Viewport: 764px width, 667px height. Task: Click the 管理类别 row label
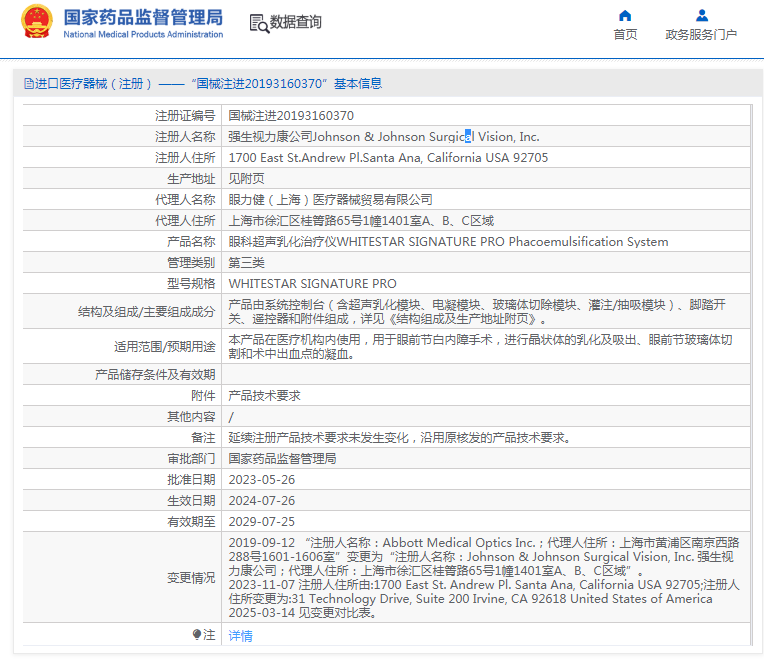click(191, 263)
